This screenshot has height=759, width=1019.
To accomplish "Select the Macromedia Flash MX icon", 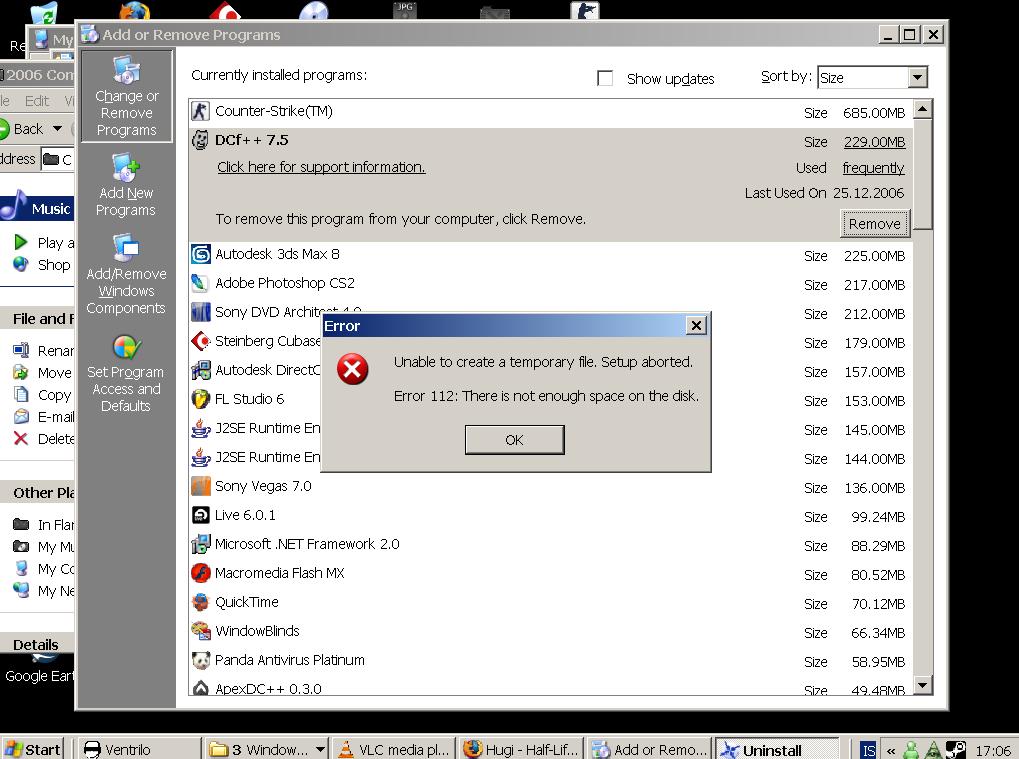I will [x=200, y=572].
